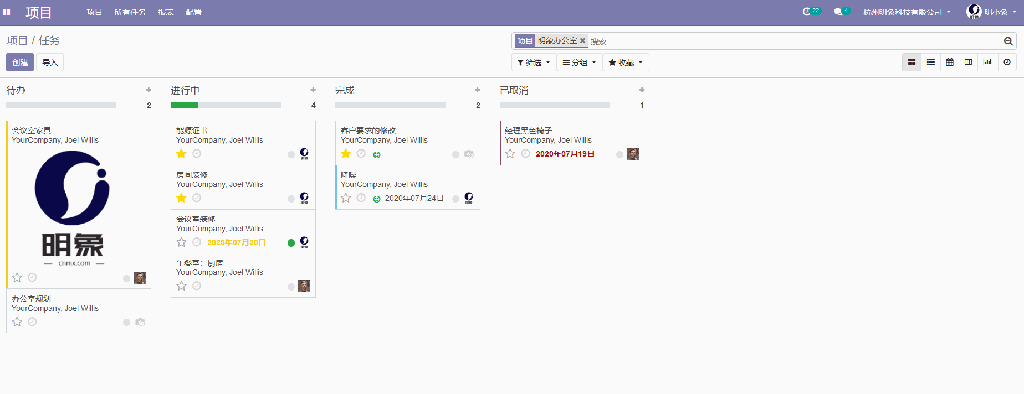Open green kanban state dot on 07月20日 card
This screenshot has width=1024, height=394.
point(291,242)
